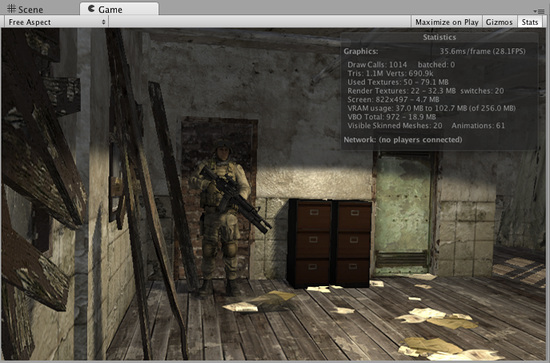The width and height of the screenshot is (550, 363).
Task: Click the Free Aspect up-down arrows
Action: (x=103, y=22)
